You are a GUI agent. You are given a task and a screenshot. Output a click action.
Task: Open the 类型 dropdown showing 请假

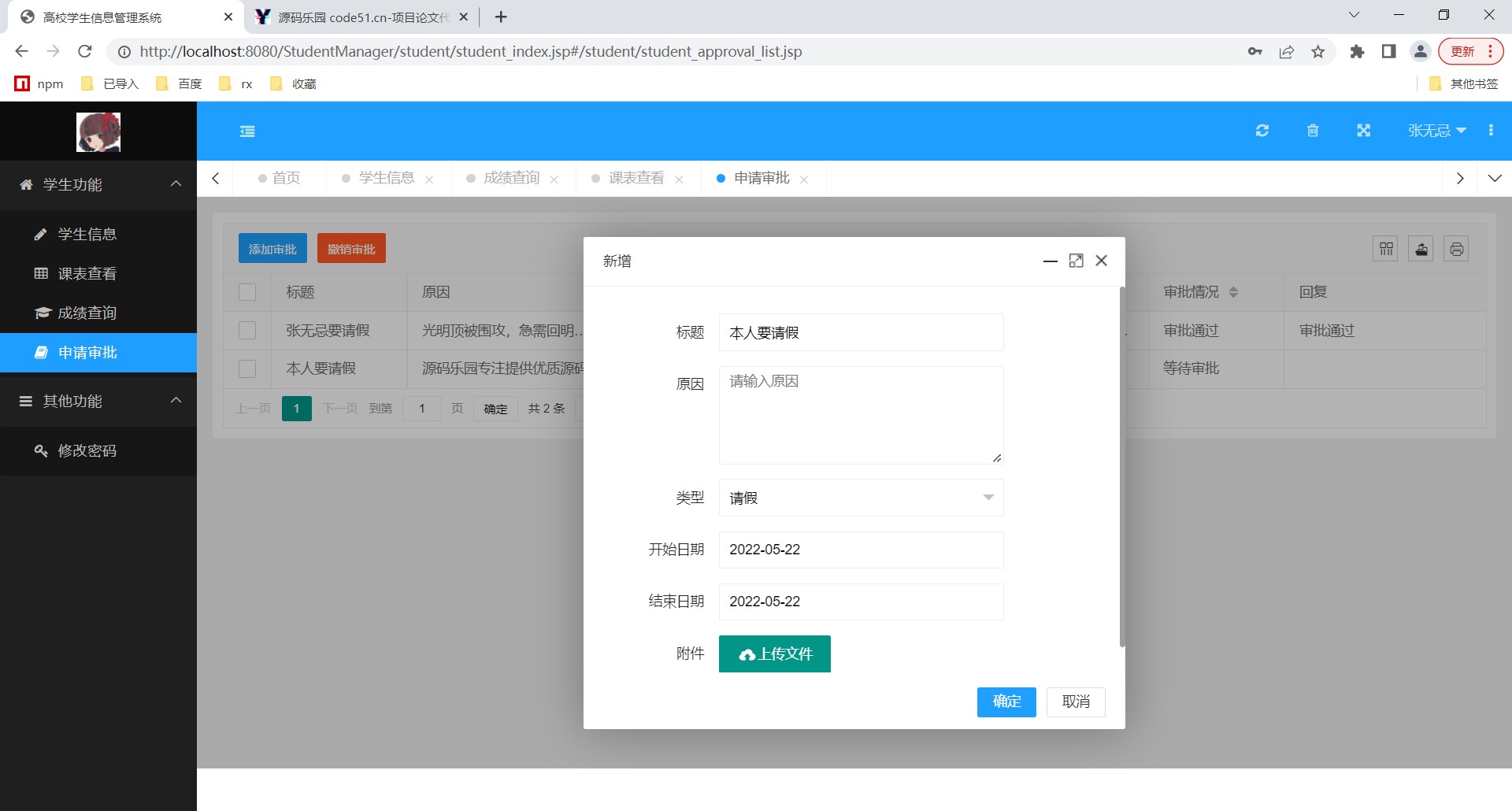pyautogui.click(x=861, y=498)
